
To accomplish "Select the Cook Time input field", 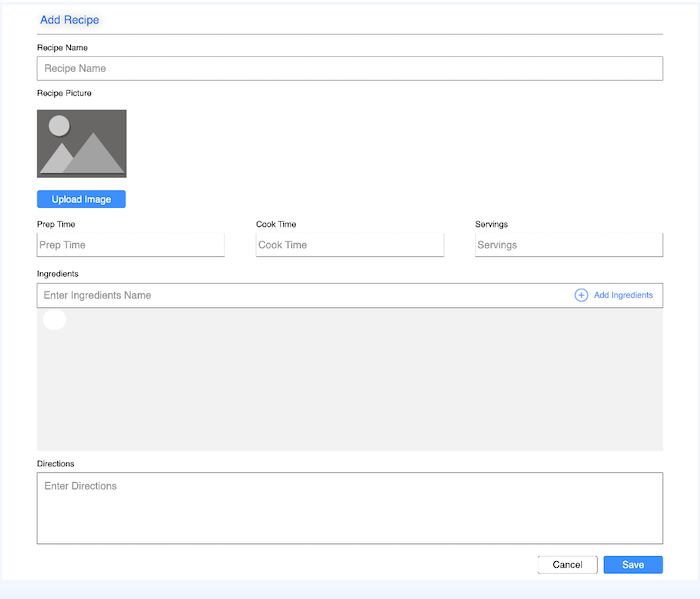I will 350,245.
